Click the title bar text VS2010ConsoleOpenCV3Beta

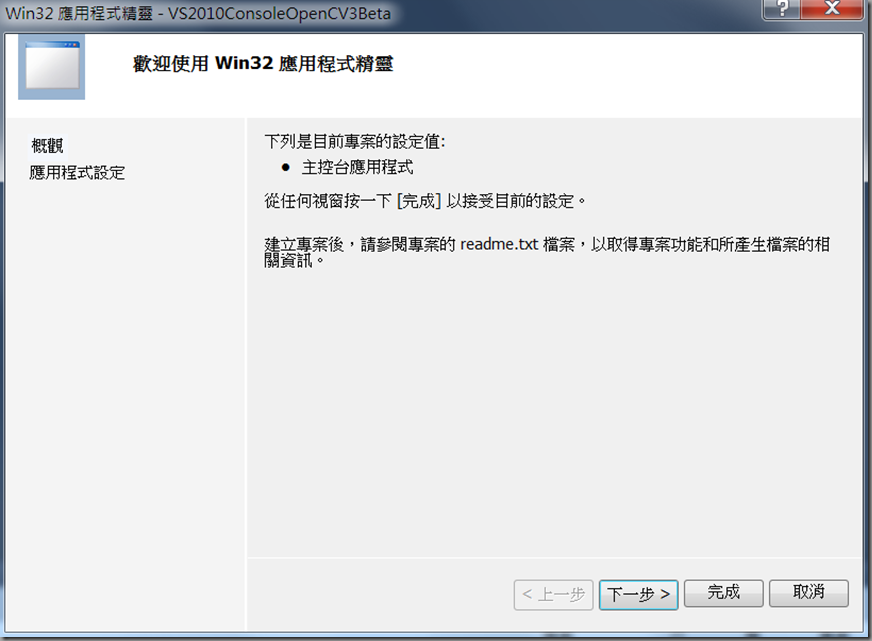coord(279,13)
